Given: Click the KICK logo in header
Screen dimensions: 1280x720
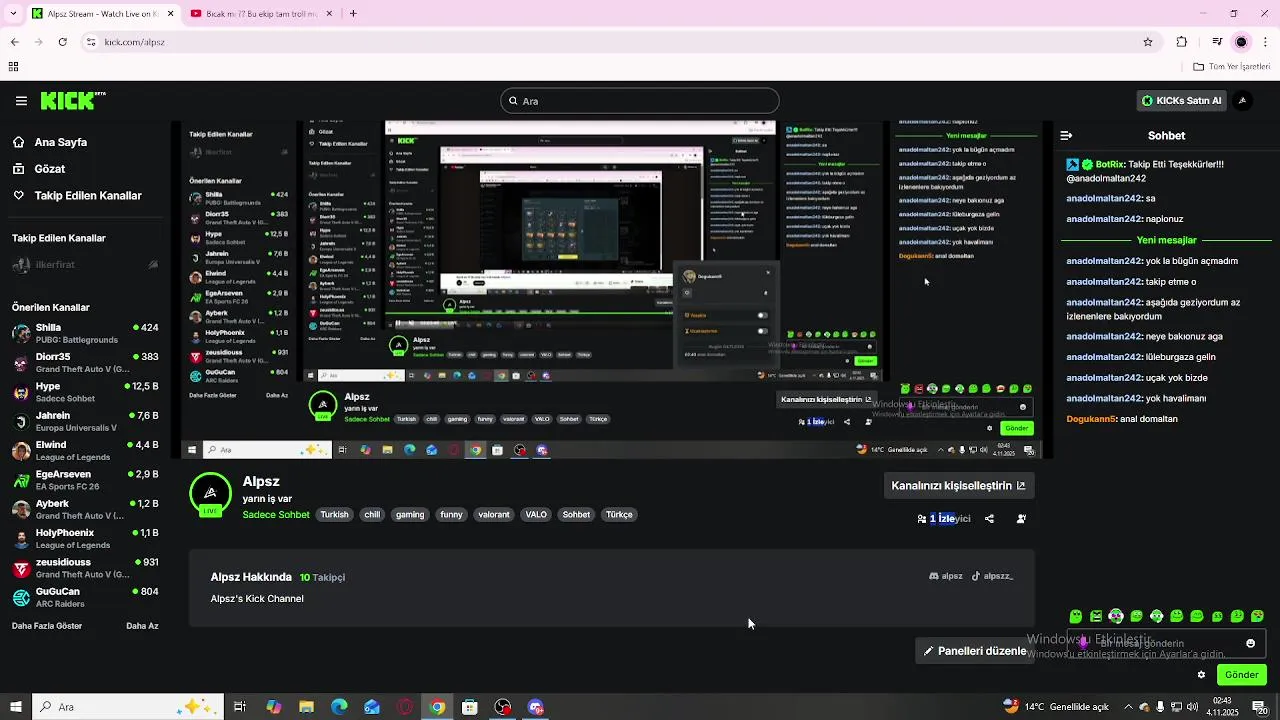Looking at the screenshot, I should 73,100.
